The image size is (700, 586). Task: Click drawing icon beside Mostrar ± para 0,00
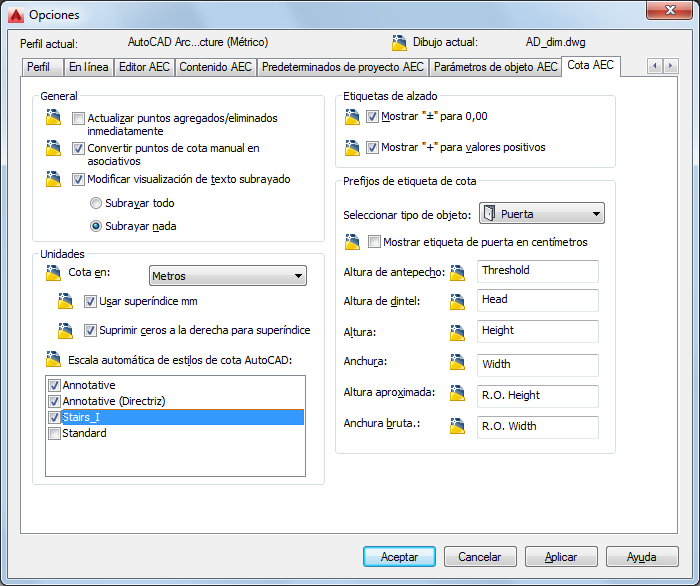click(352, 117)
